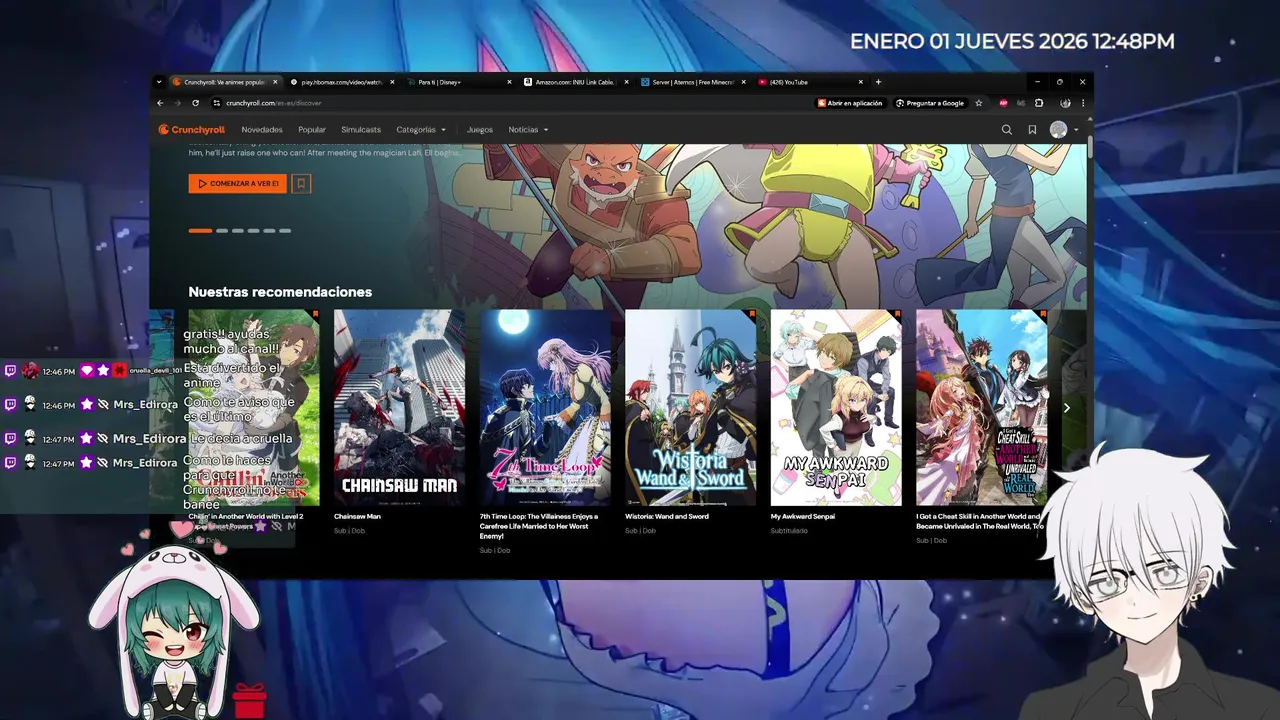Screen dimensions: 1280x720
Task: Click Abrir en aplicación button
Action: pyautogui.click(x=850, y=103)
